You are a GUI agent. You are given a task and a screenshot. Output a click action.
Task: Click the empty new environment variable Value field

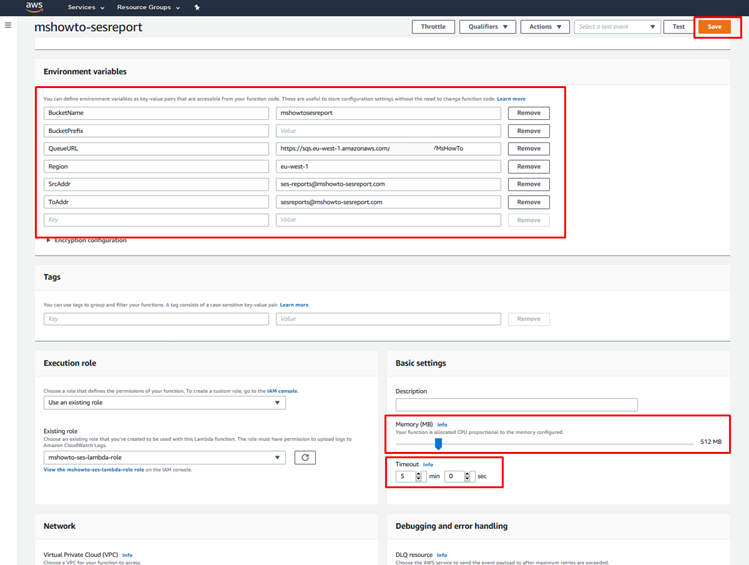388,220
